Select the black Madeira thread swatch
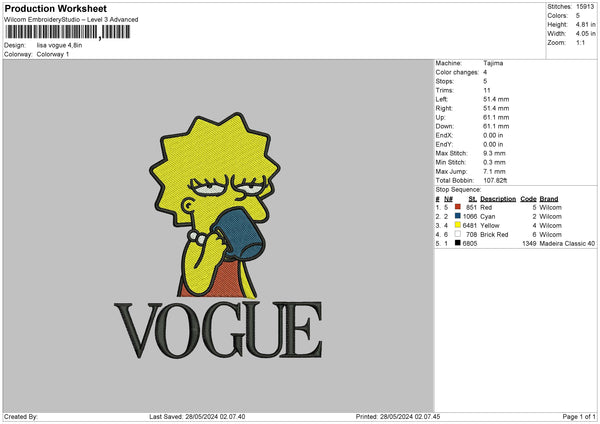 457,243
